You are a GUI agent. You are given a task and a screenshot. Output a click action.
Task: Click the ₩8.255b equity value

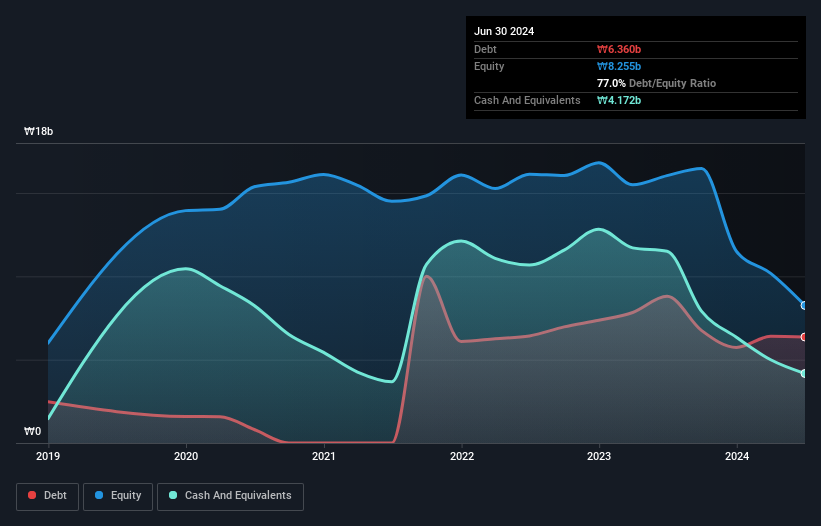coord(619,66)
